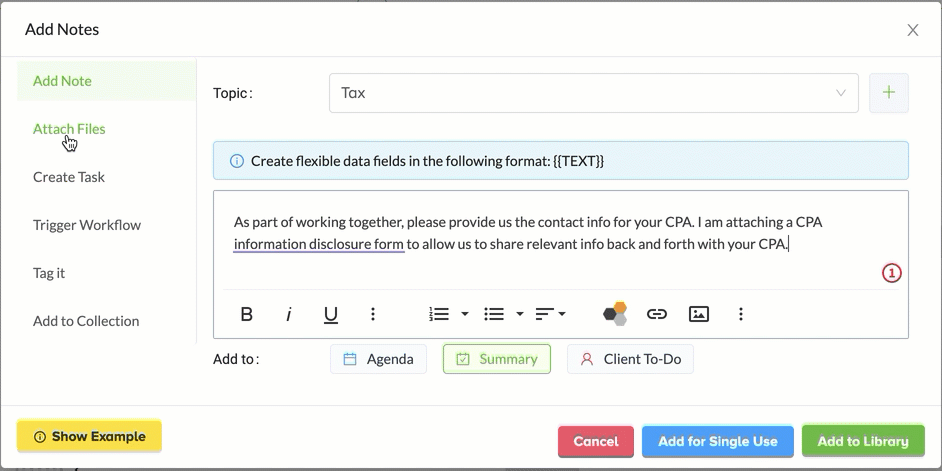The image size is (942, 471).
Task: Click the Add to Library button
Action: click(863, 441)
